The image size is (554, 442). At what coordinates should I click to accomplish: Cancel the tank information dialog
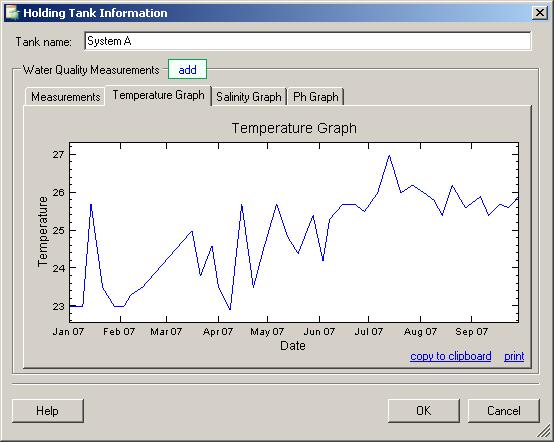click(504, 411)
